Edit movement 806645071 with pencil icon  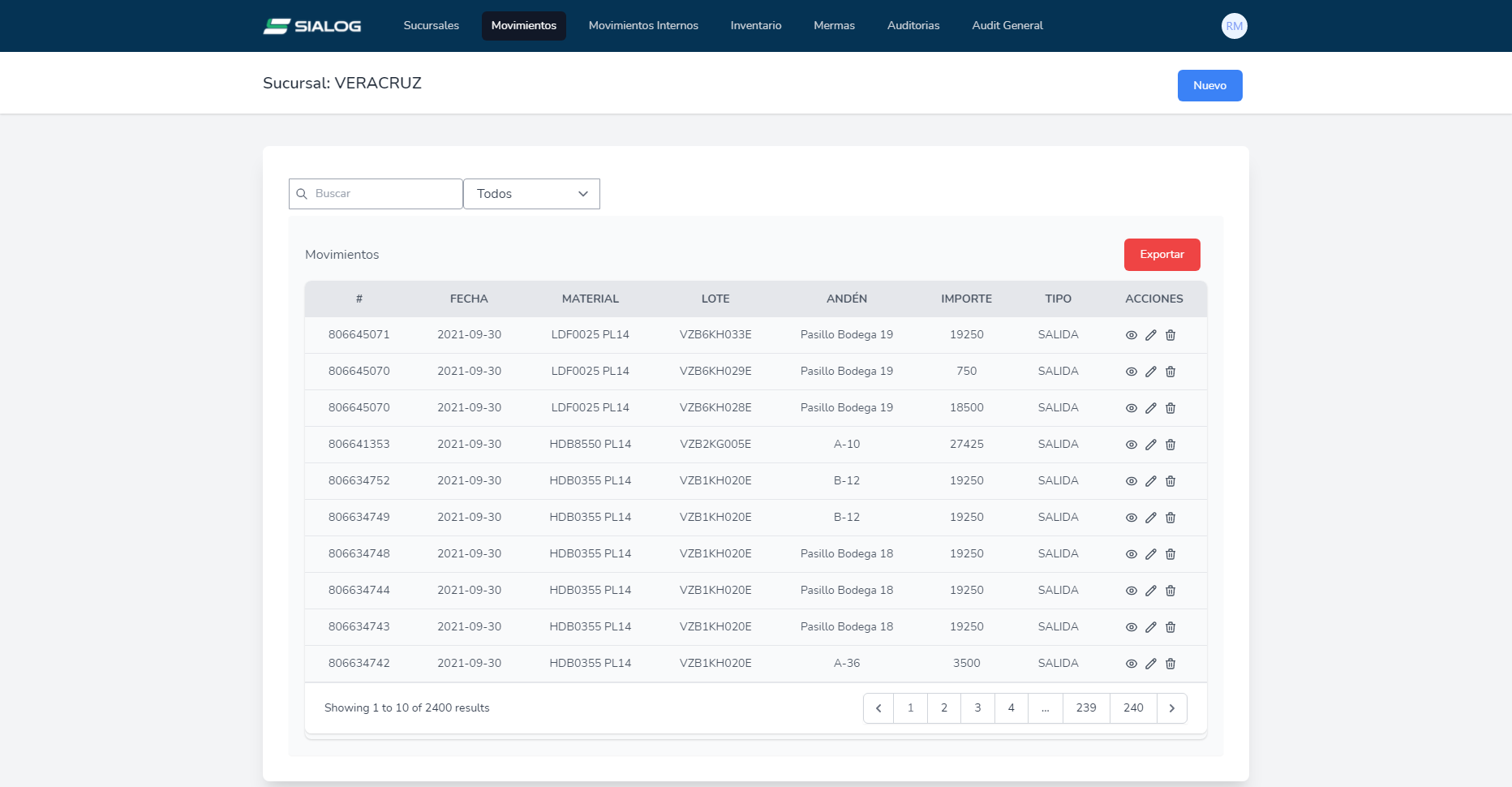(1151, 335)
